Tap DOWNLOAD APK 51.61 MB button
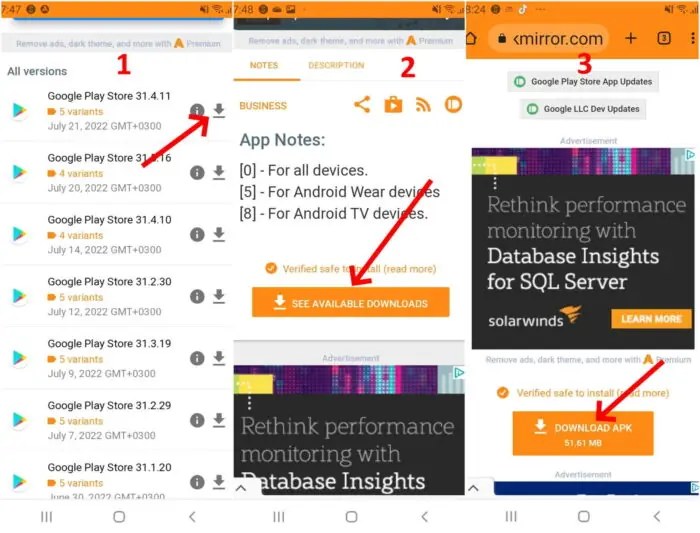 (x=583, y=433)
